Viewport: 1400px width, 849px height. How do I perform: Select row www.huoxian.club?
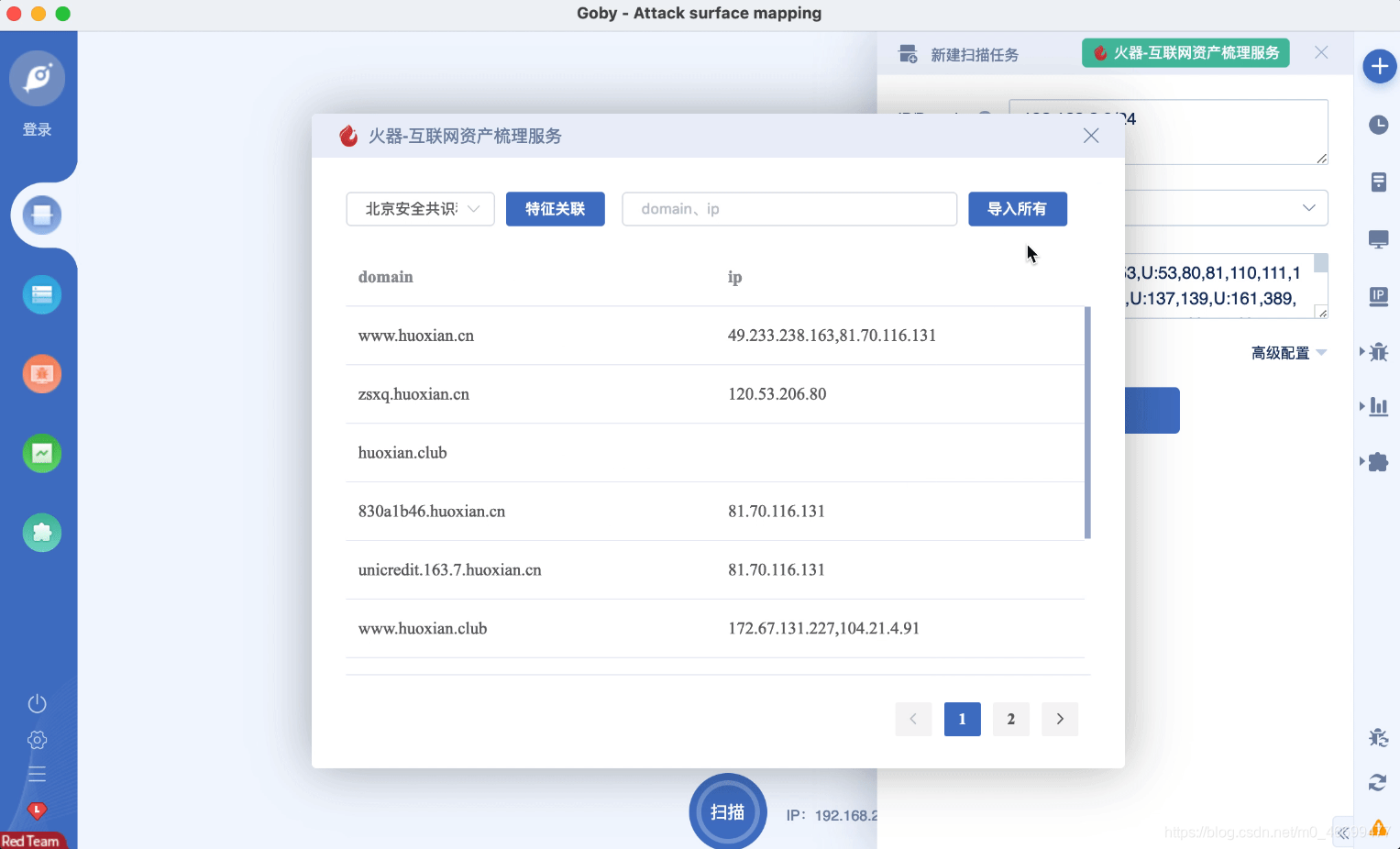(715, 629)
